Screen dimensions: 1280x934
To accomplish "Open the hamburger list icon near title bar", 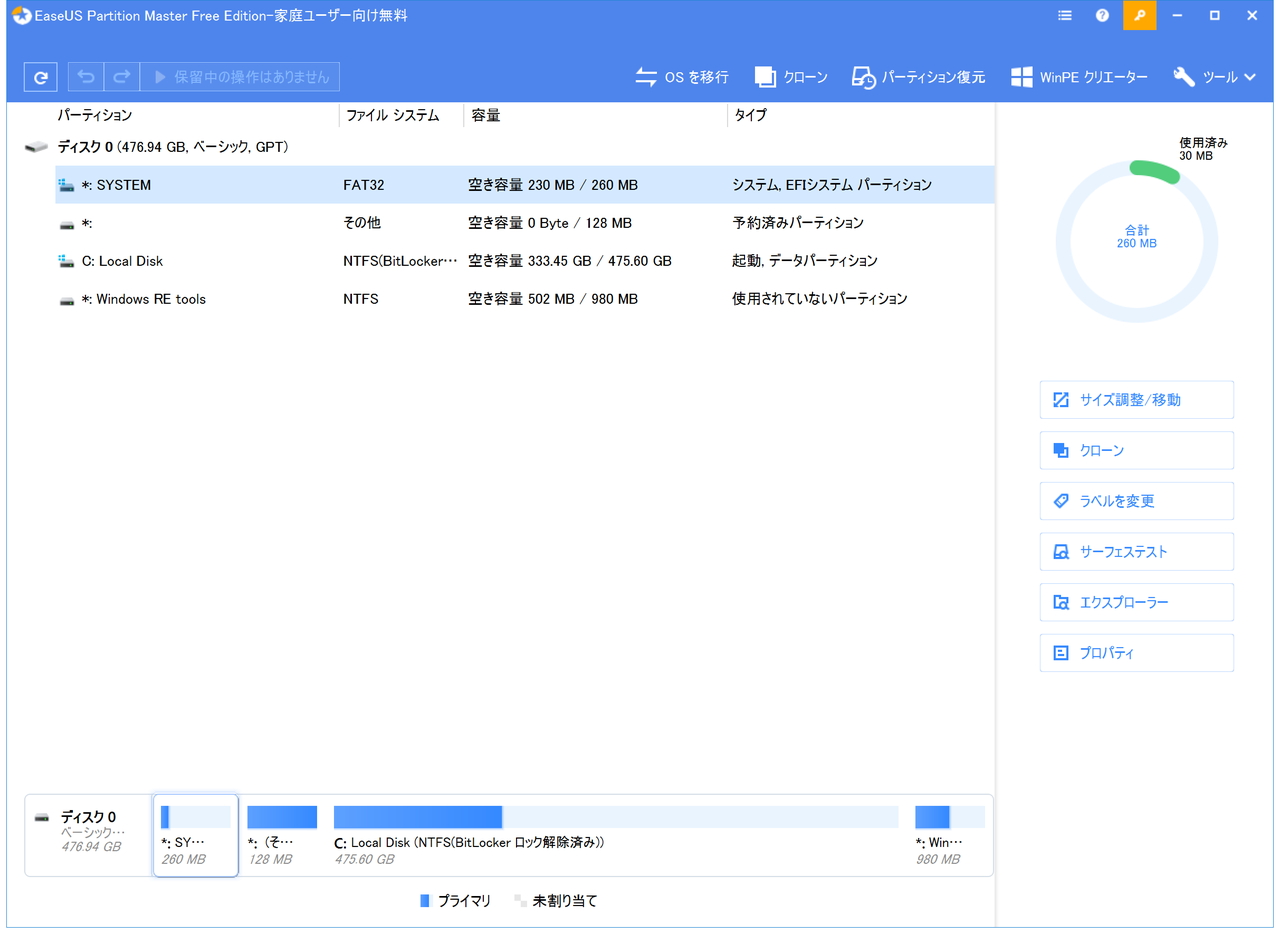I will (1064, 15).
